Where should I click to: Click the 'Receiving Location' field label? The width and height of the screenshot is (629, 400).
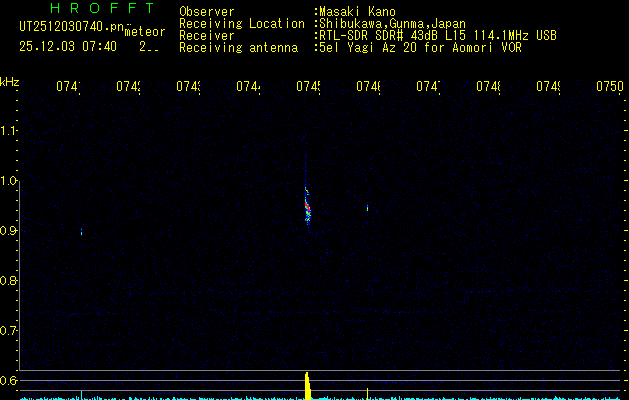(x=242, y=23)
